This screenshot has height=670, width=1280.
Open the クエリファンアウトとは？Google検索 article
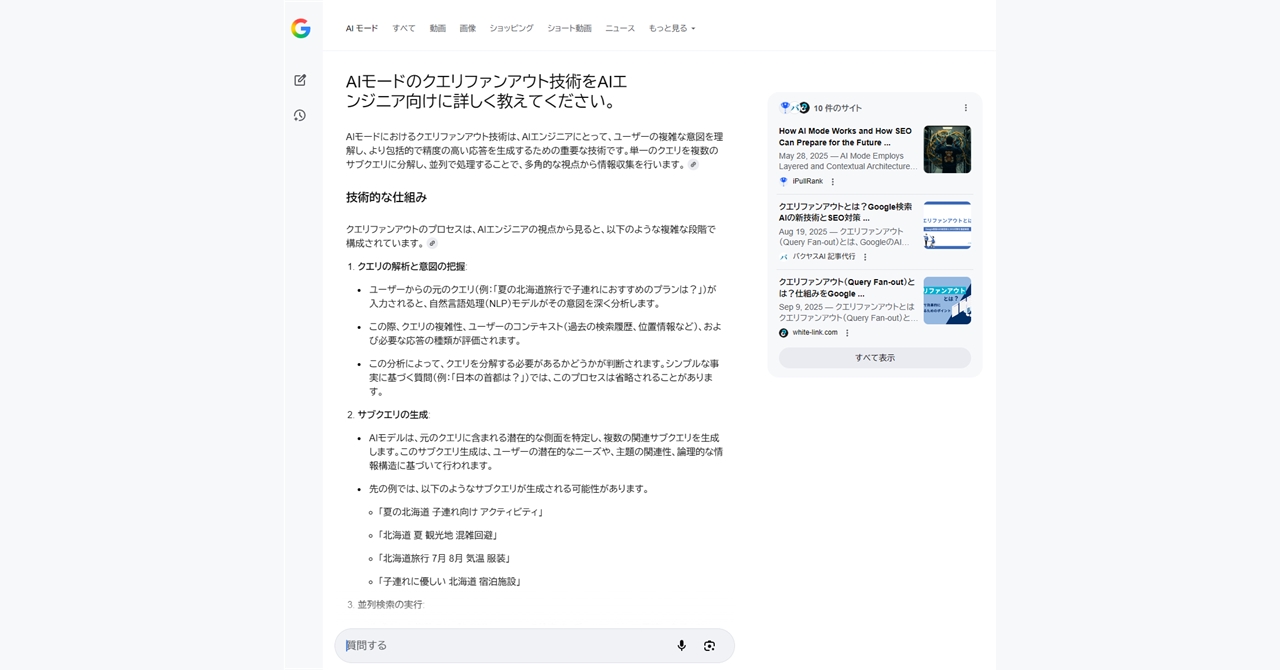[x=845, y=212]
